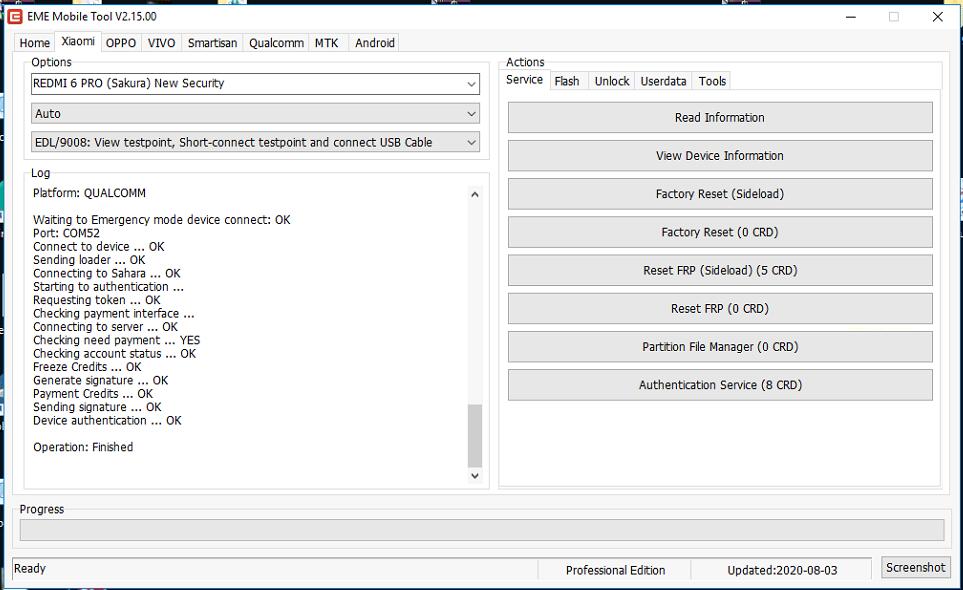
Task: Click 'Waiting to Emergency mode device connect' line
Action: tap(162, 220)
